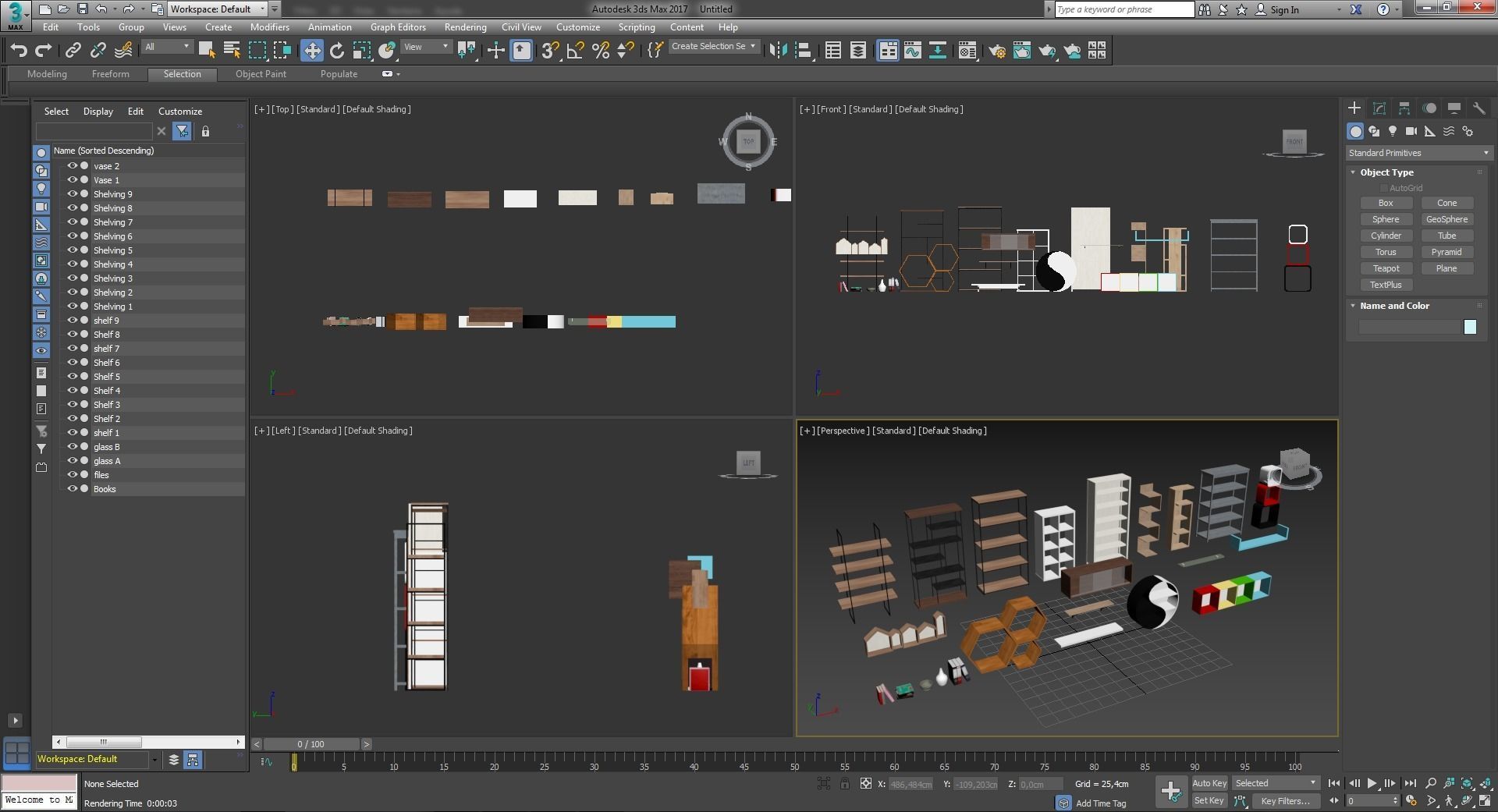Open Create Selection Set dropdown
Image resolution: width=1498 pixels, height=812 pixels.
pos(713,47)
